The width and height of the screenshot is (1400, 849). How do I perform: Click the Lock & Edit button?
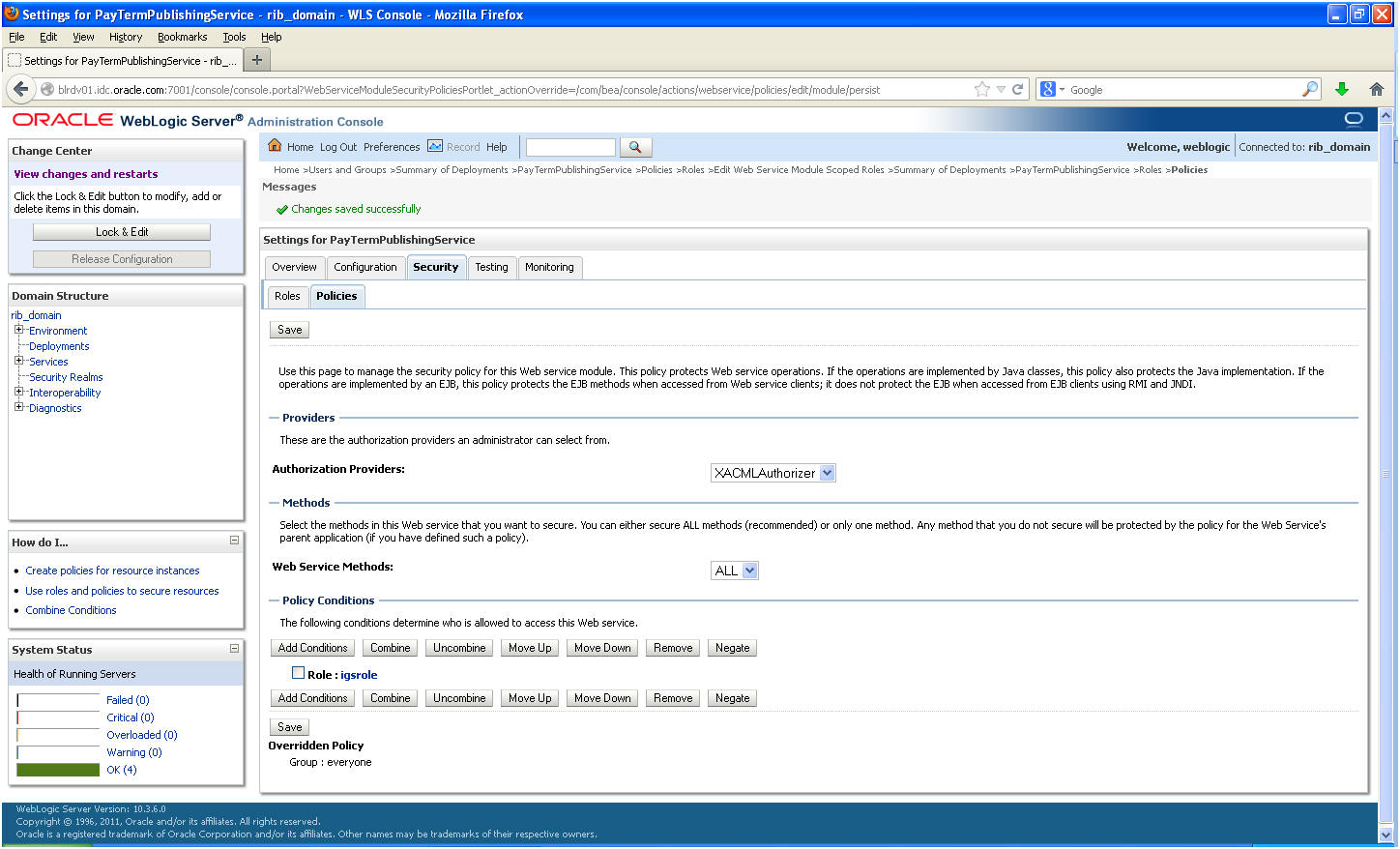(122, 232)
